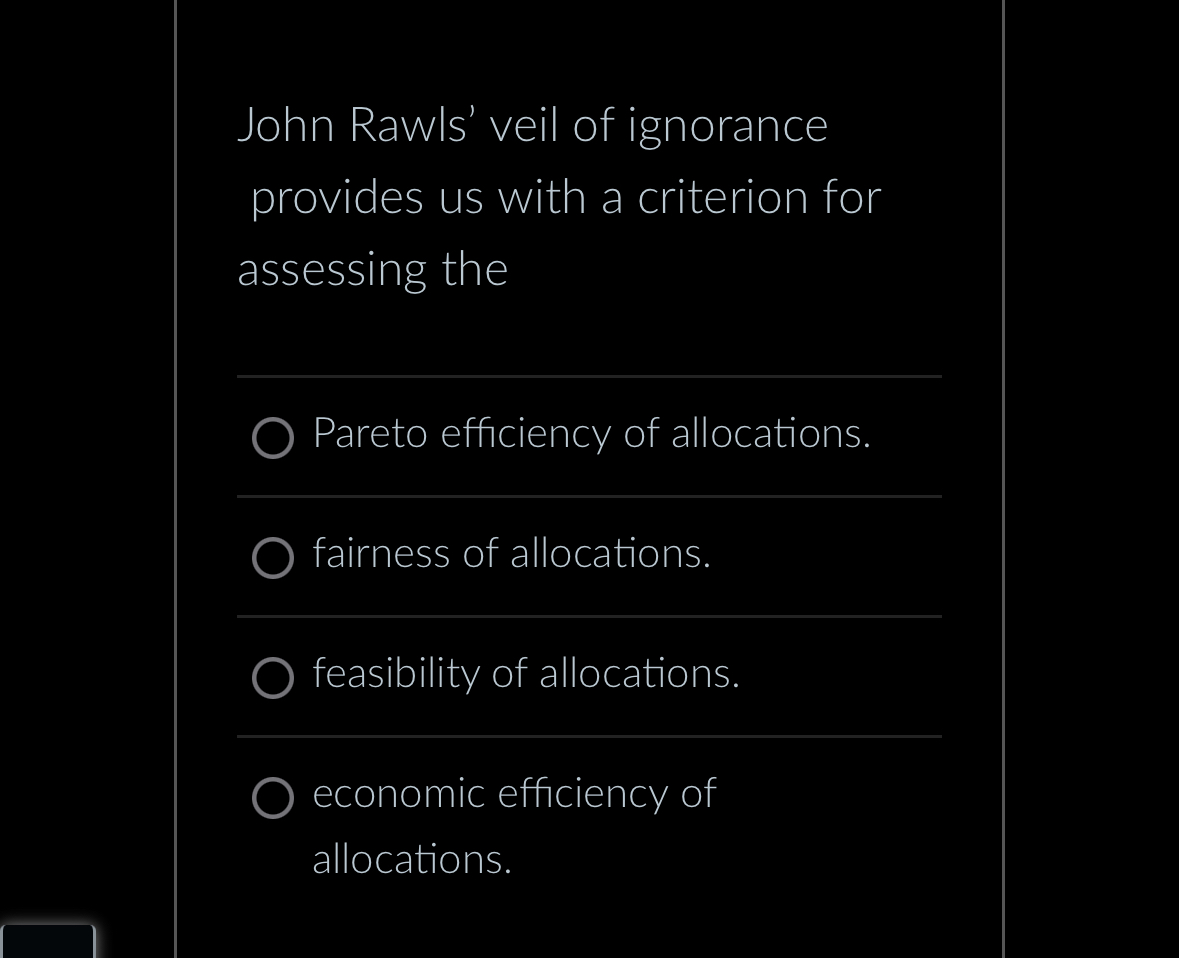Select the 'economic efficiency of allocations' radio button

tap(272, 798)
